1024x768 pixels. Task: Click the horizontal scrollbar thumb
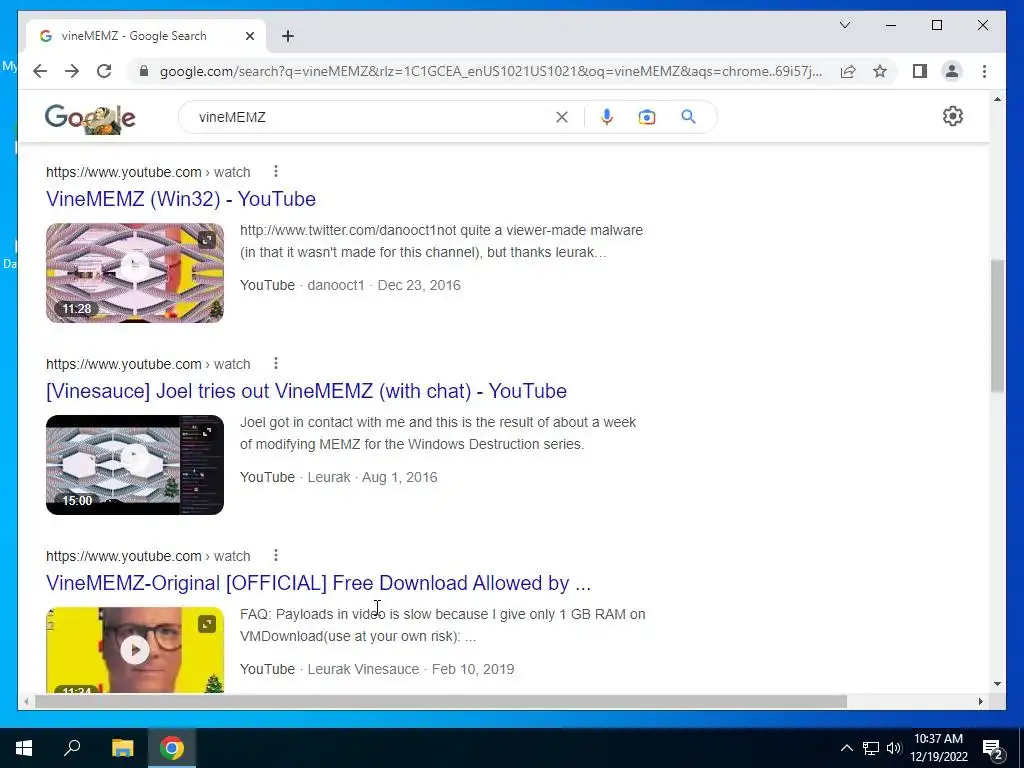point(441,701)
